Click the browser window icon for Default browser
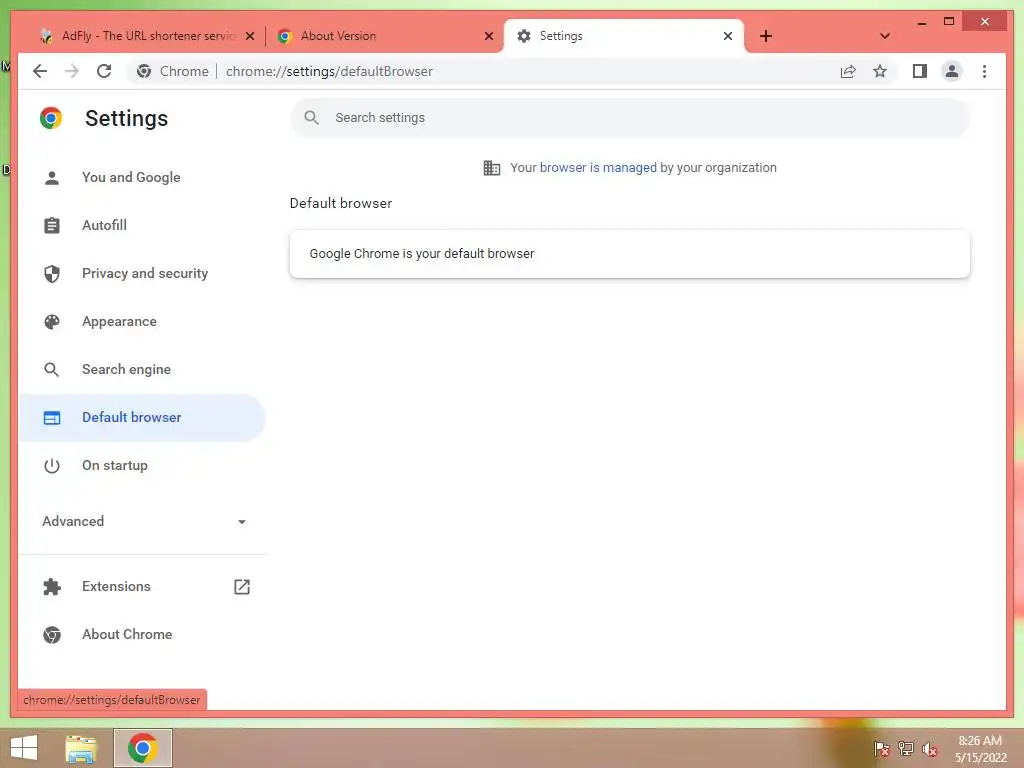Screen dimensions: 1024x768 pyautogui.click(x=52, y=418)
